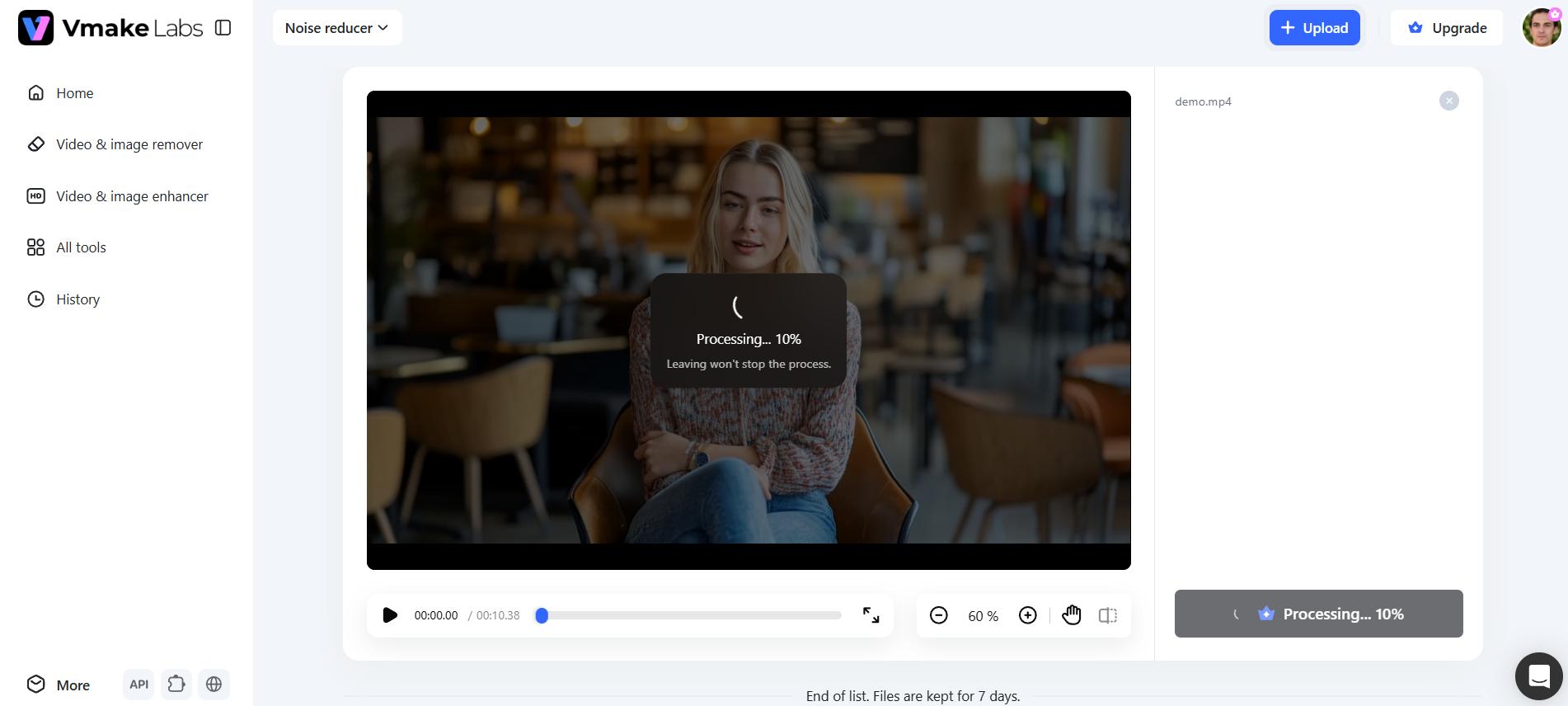The width and height of the screenshot is (1568, 706).
Task: Zoom in with the plus icon
Action: pos(1027,615)
